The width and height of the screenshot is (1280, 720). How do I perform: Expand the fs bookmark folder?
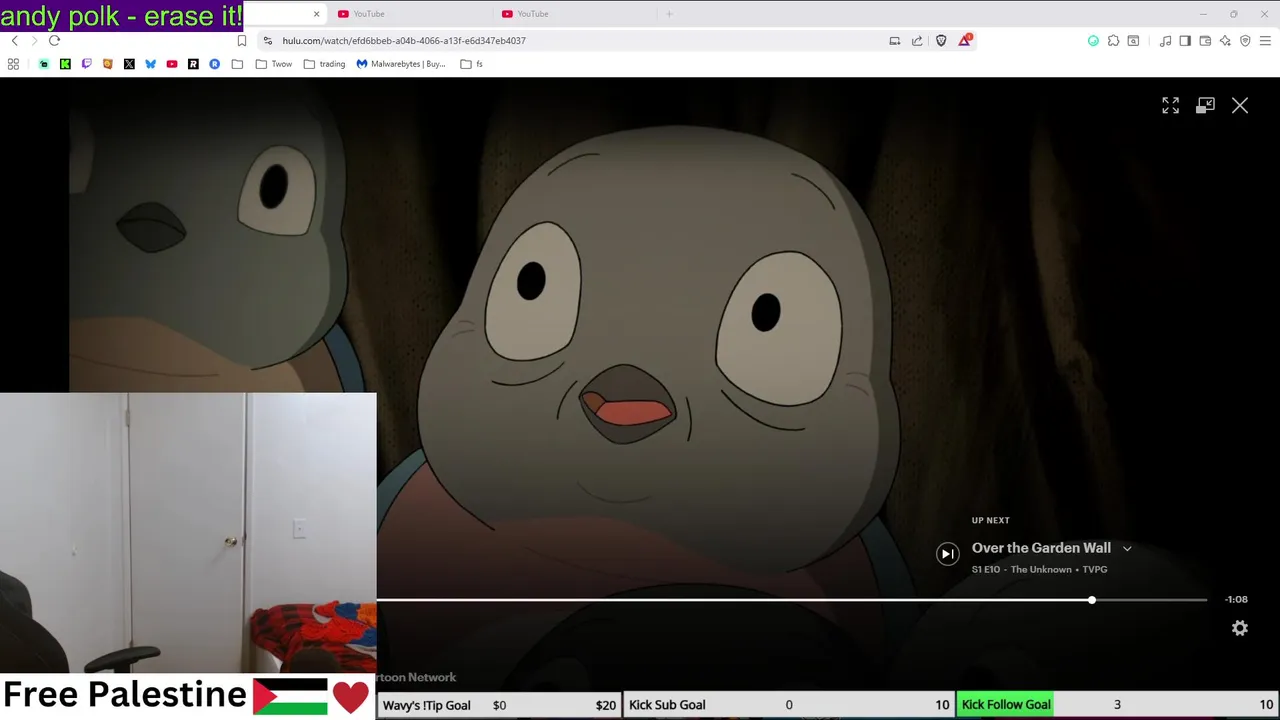click(x=471, y=64)
